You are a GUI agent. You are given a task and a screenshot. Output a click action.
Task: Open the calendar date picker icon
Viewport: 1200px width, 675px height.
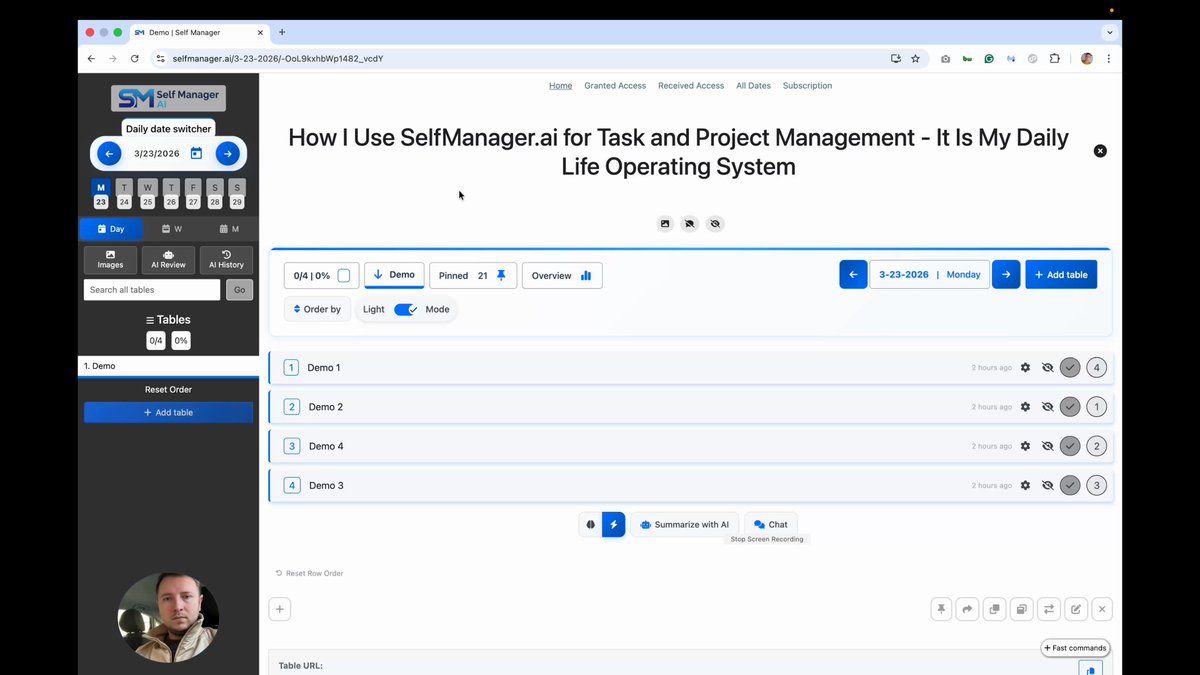(196, 154)
